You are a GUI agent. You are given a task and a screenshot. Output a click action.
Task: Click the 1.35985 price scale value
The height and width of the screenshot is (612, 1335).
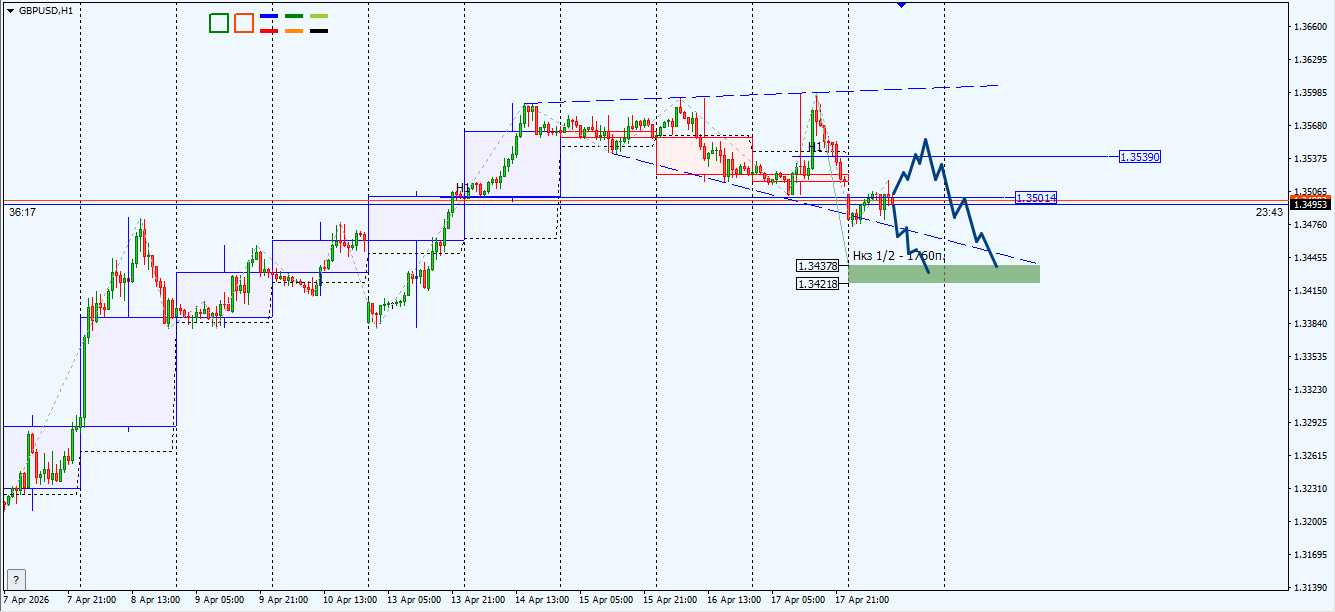click(x=1310, y=93)
